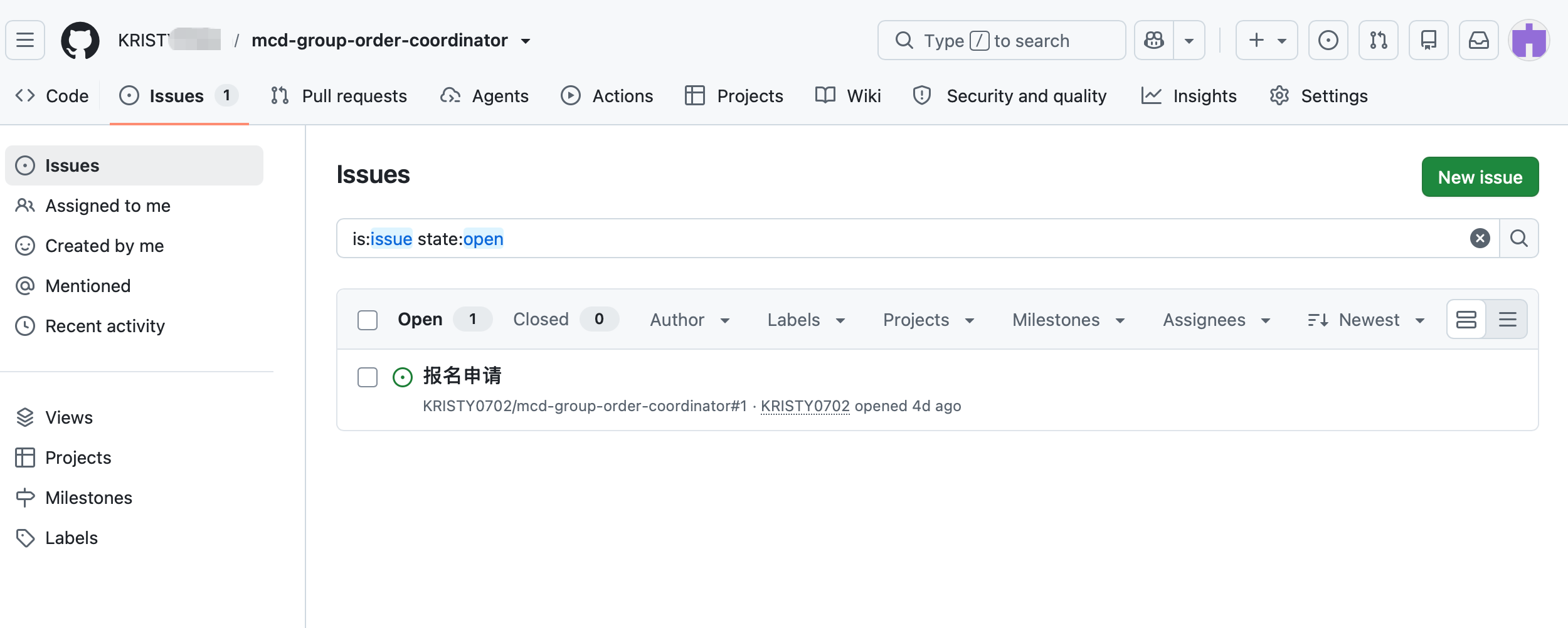Image resolution: width=1568 pixels, height=628 pixels.
Task: Open the Insights tab
Action: [1189, 96]
